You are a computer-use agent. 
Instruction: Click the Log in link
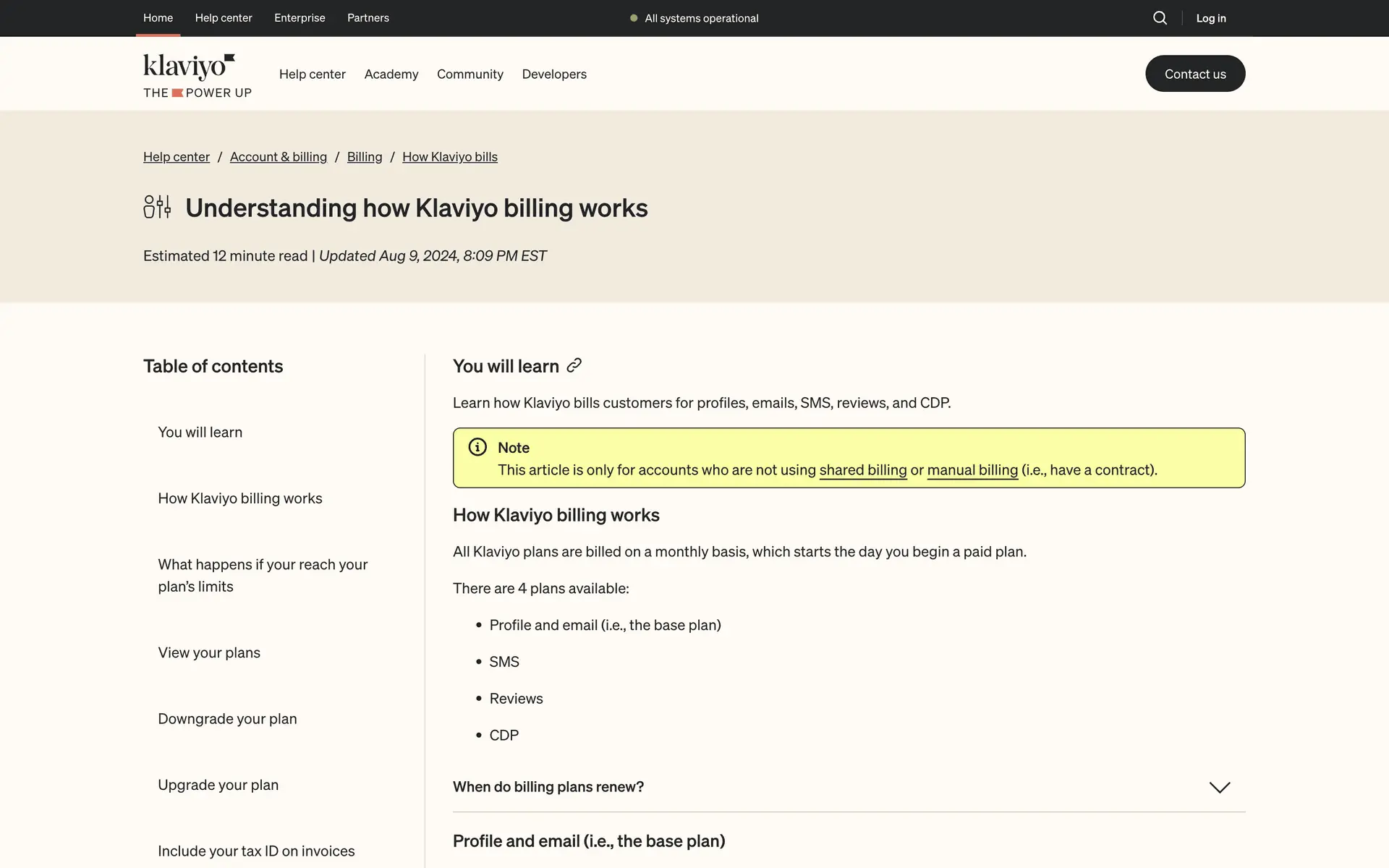pos(1210,18)
